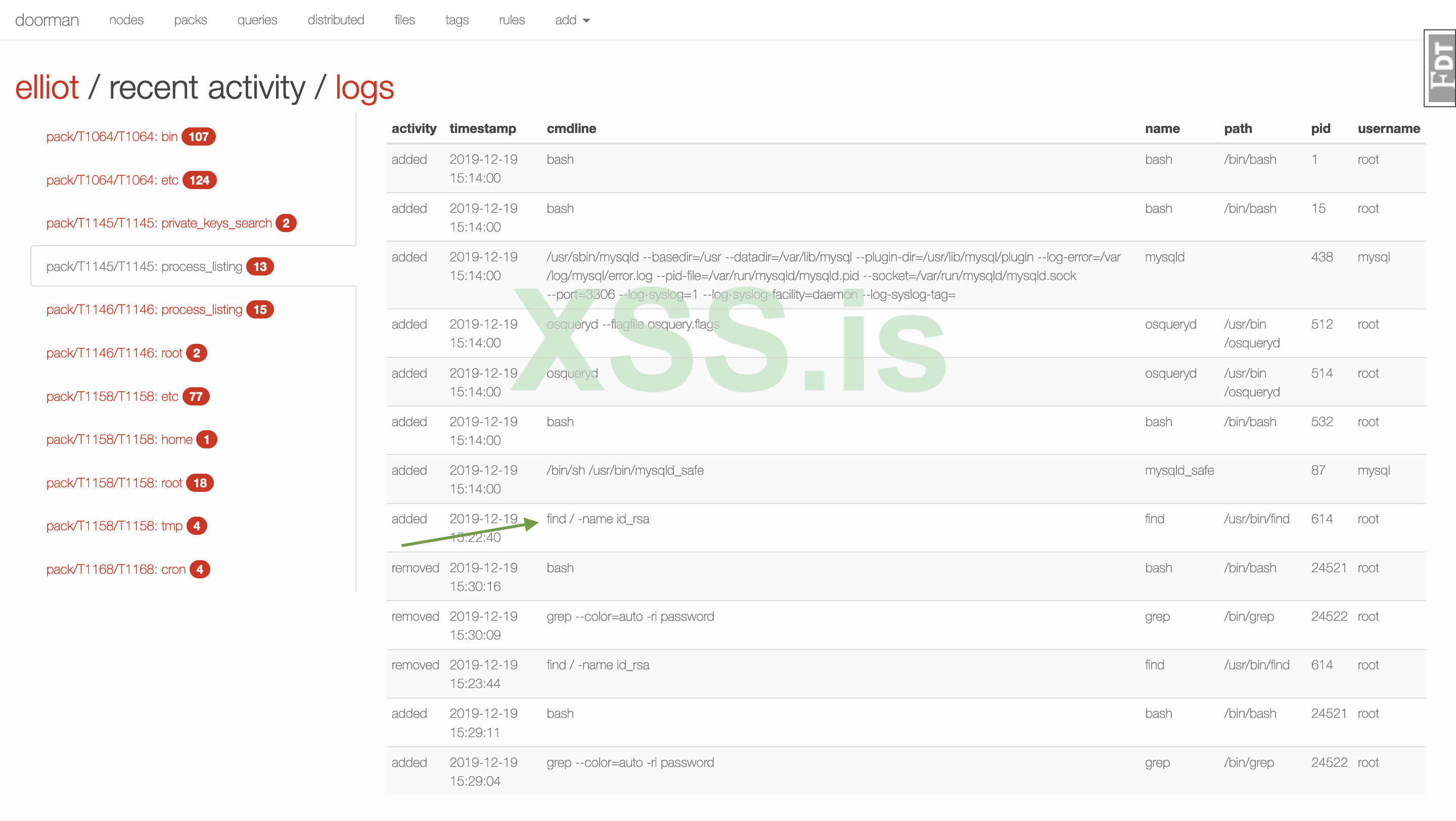The width and height of the screenshot is (1456, 821).
Task: Click the elliot breadcrumb link
Action: [x=47, y=87]
